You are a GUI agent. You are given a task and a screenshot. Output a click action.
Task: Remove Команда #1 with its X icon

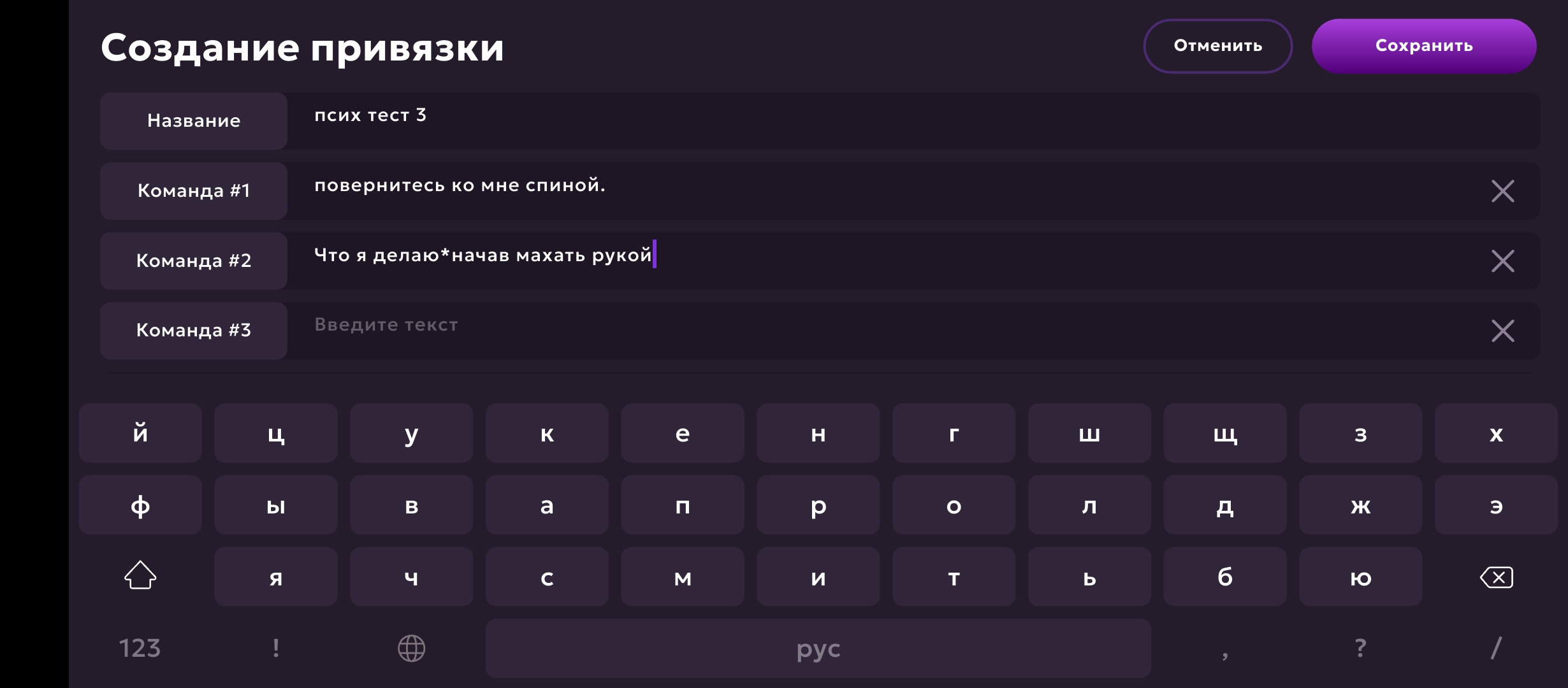tap(1502, 191)
